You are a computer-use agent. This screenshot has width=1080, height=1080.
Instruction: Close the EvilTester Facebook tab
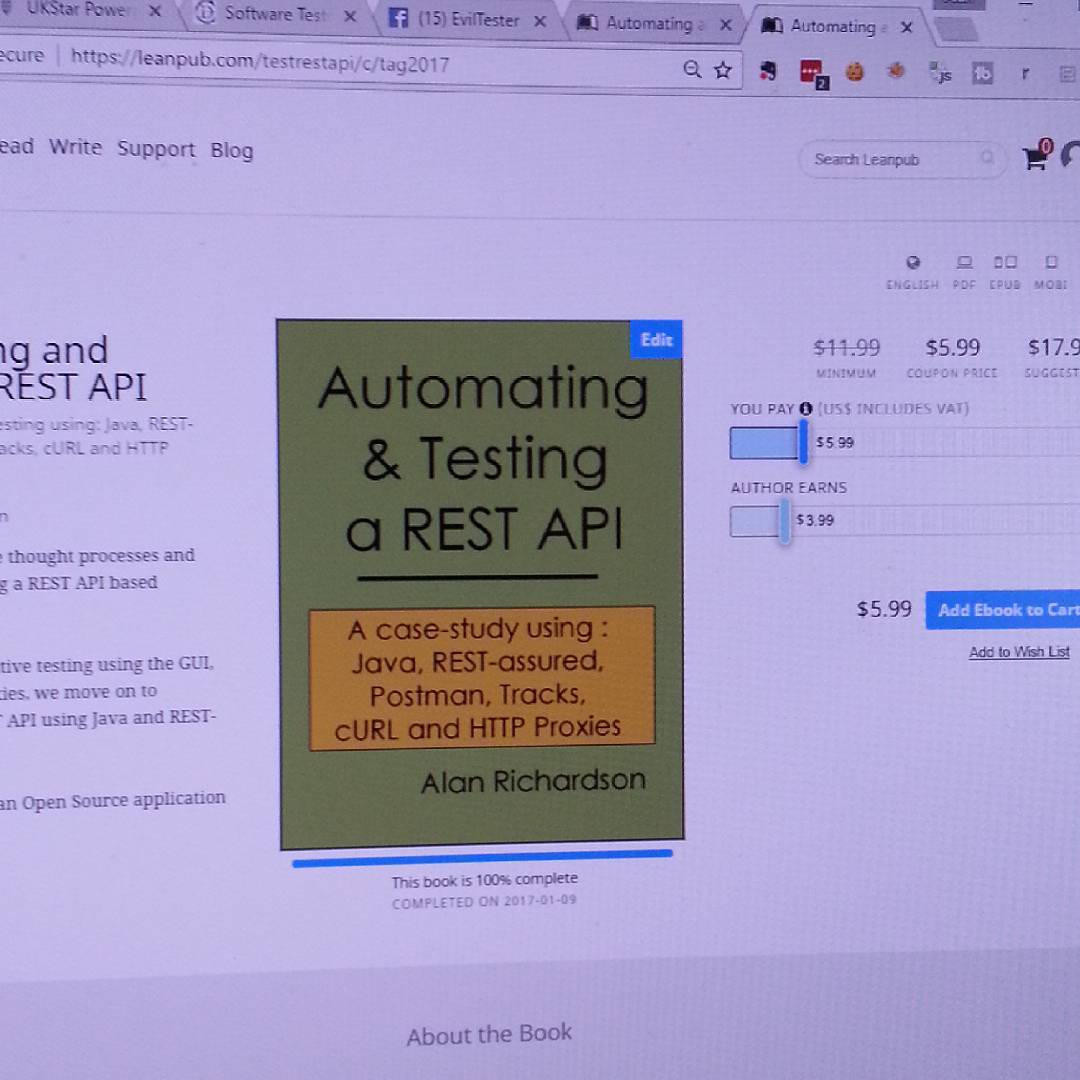pos(540,21)
